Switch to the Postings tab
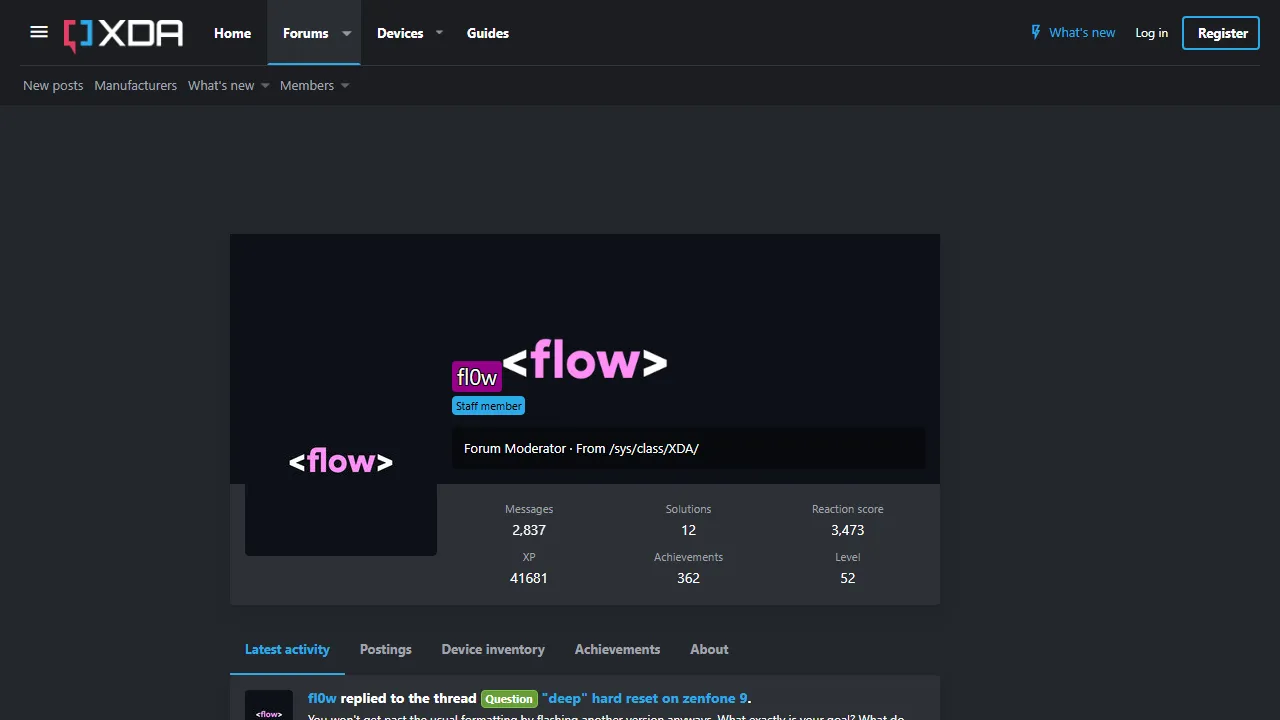The width and height of the screenshot is (1280, 720). click(385, 649)
